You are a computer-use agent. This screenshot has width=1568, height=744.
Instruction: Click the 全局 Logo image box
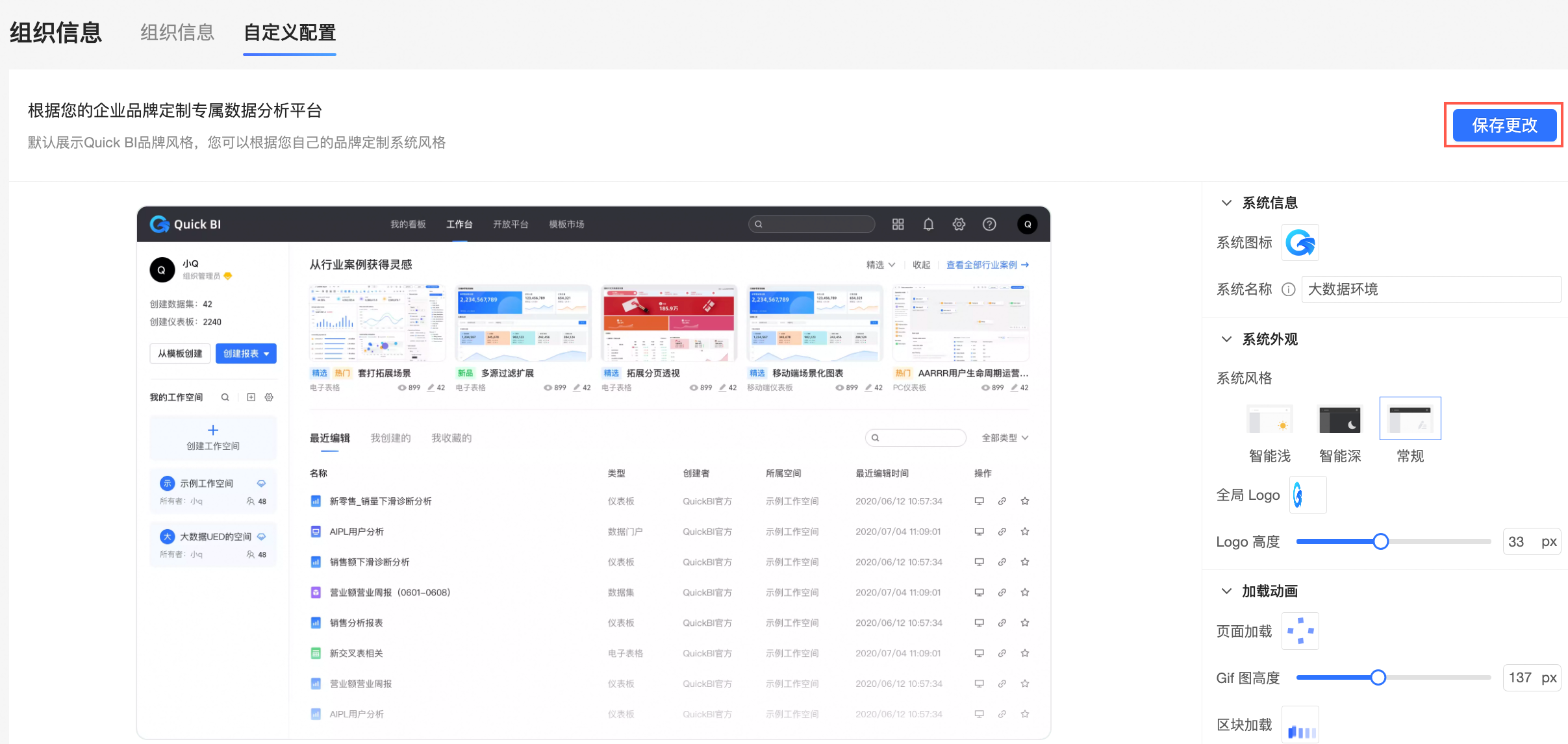click(x=1308, y=495)
